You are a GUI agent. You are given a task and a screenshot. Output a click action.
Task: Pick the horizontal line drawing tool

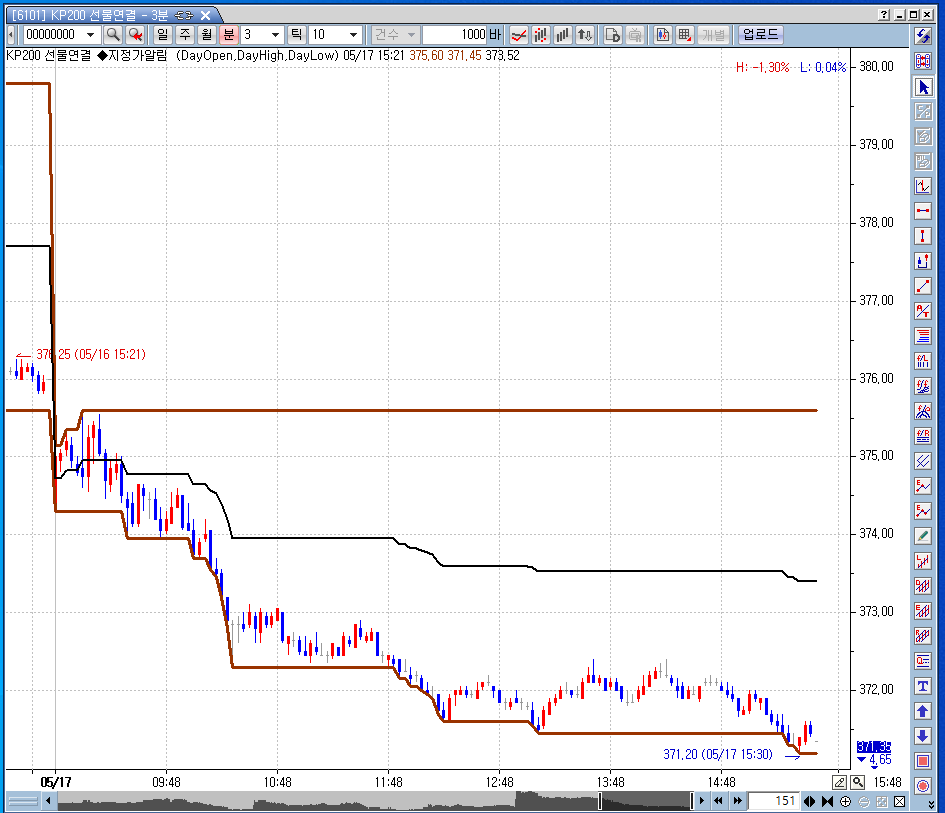(x=923, y=212)
